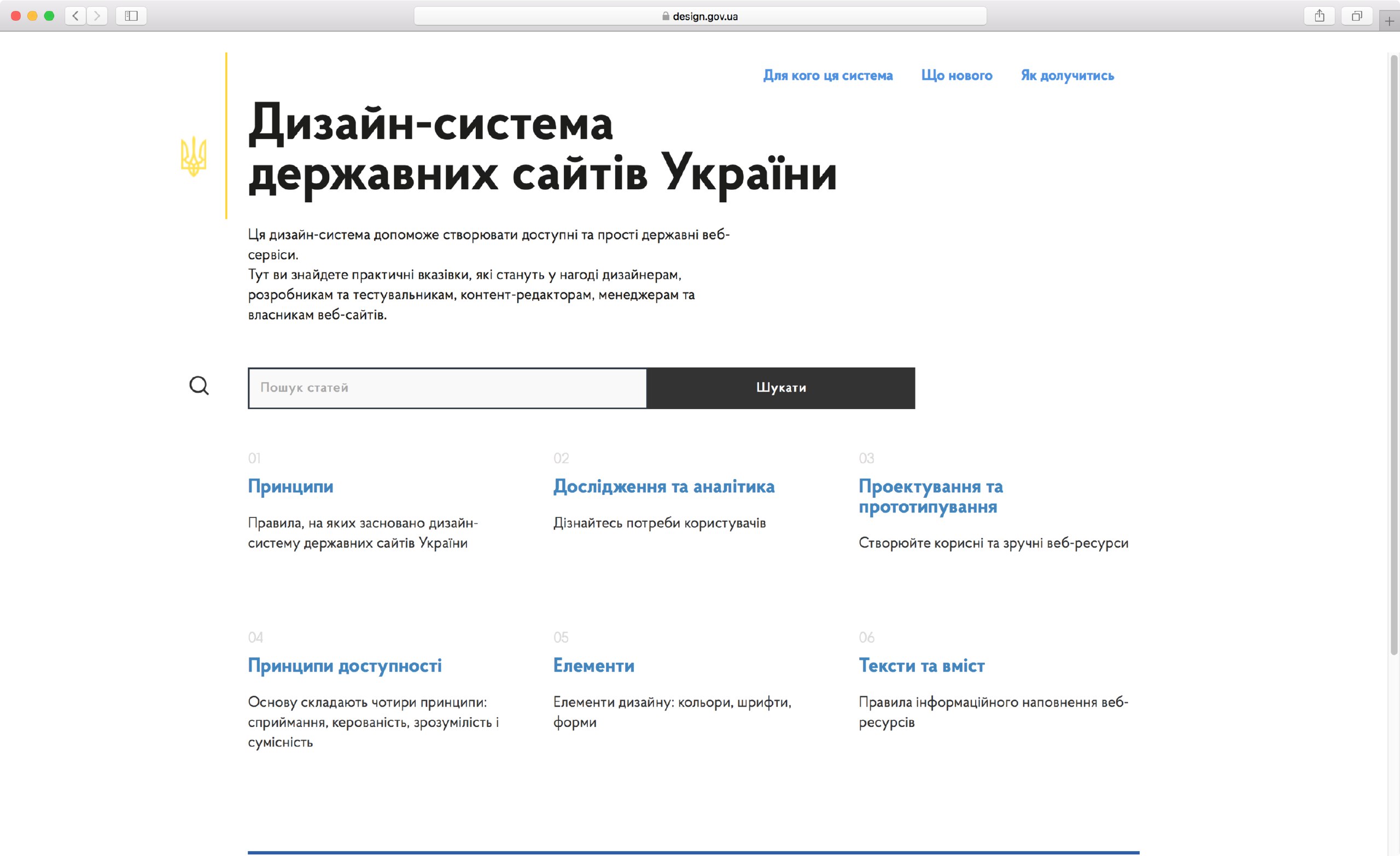The image size is (1400, 856).
Task: Click text 'Дізнайтесь потреби користувачів'
Action: pyautogui.click(x=659, y=523)
